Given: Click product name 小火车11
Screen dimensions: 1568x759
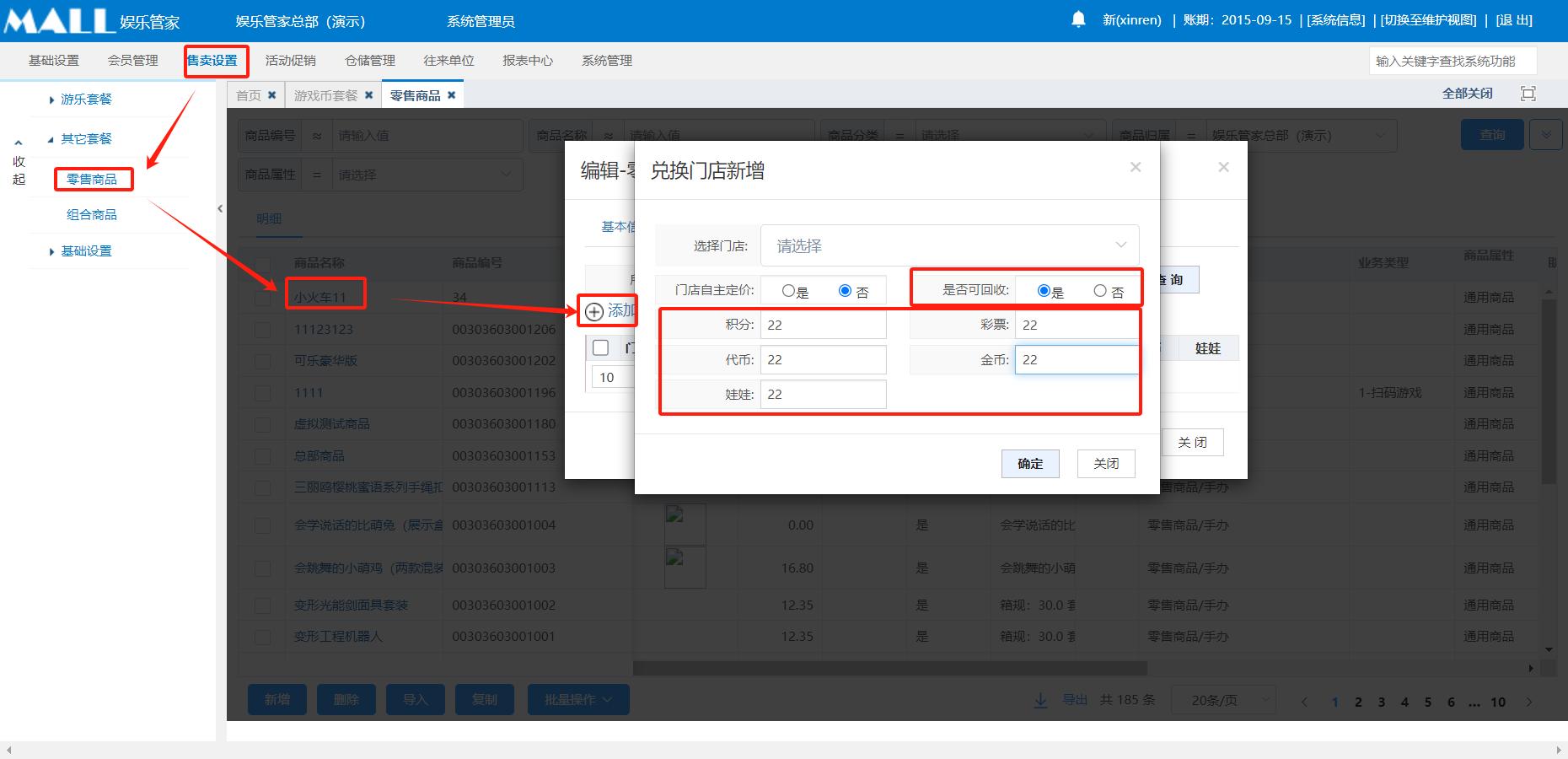Looking at the screenshot, I should point(320,297).
